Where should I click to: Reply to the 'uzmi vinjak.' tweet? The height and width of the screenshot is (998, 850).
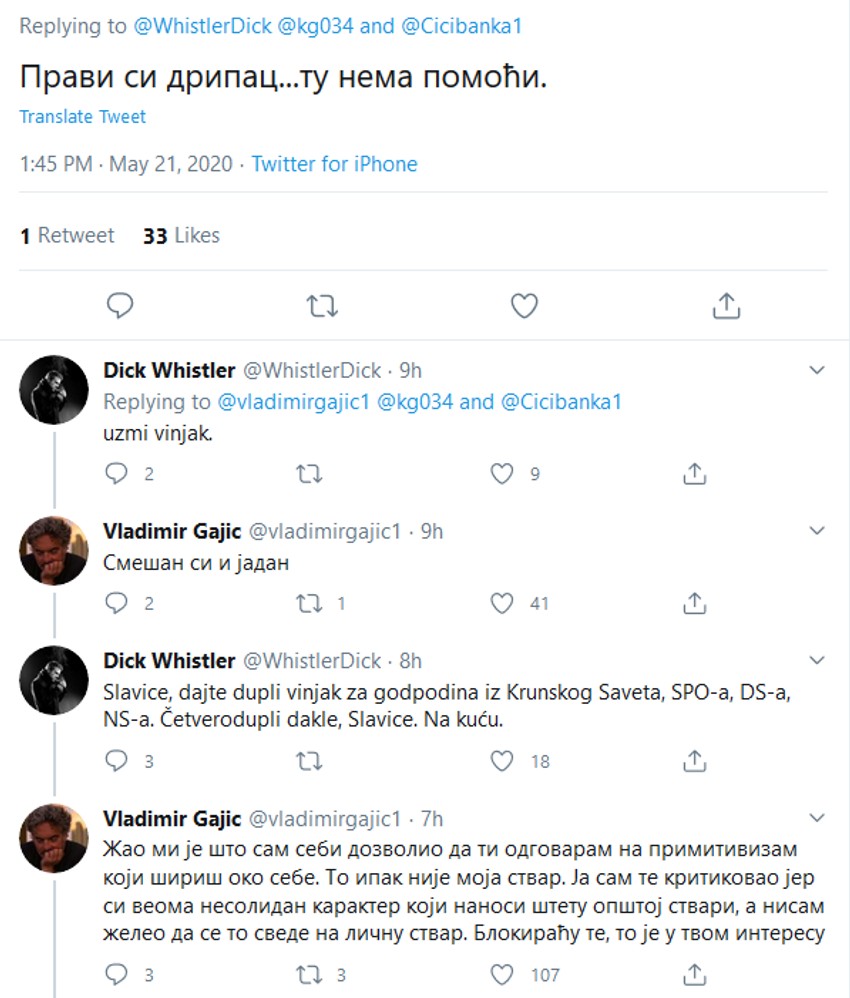point(118,474)
